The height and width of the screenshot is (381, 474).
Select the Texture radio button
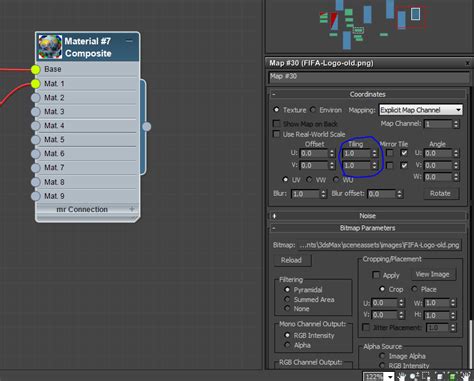(276, 109)
